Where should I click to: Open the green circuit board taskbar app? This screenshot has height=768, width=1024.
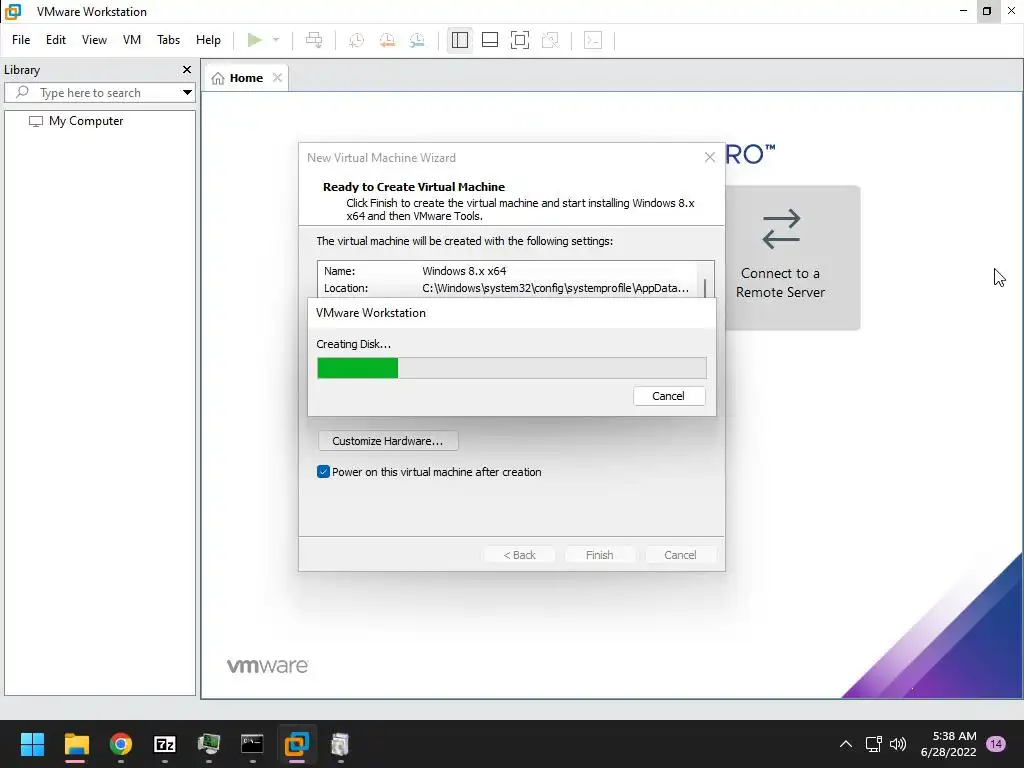(x=208, y=744)
